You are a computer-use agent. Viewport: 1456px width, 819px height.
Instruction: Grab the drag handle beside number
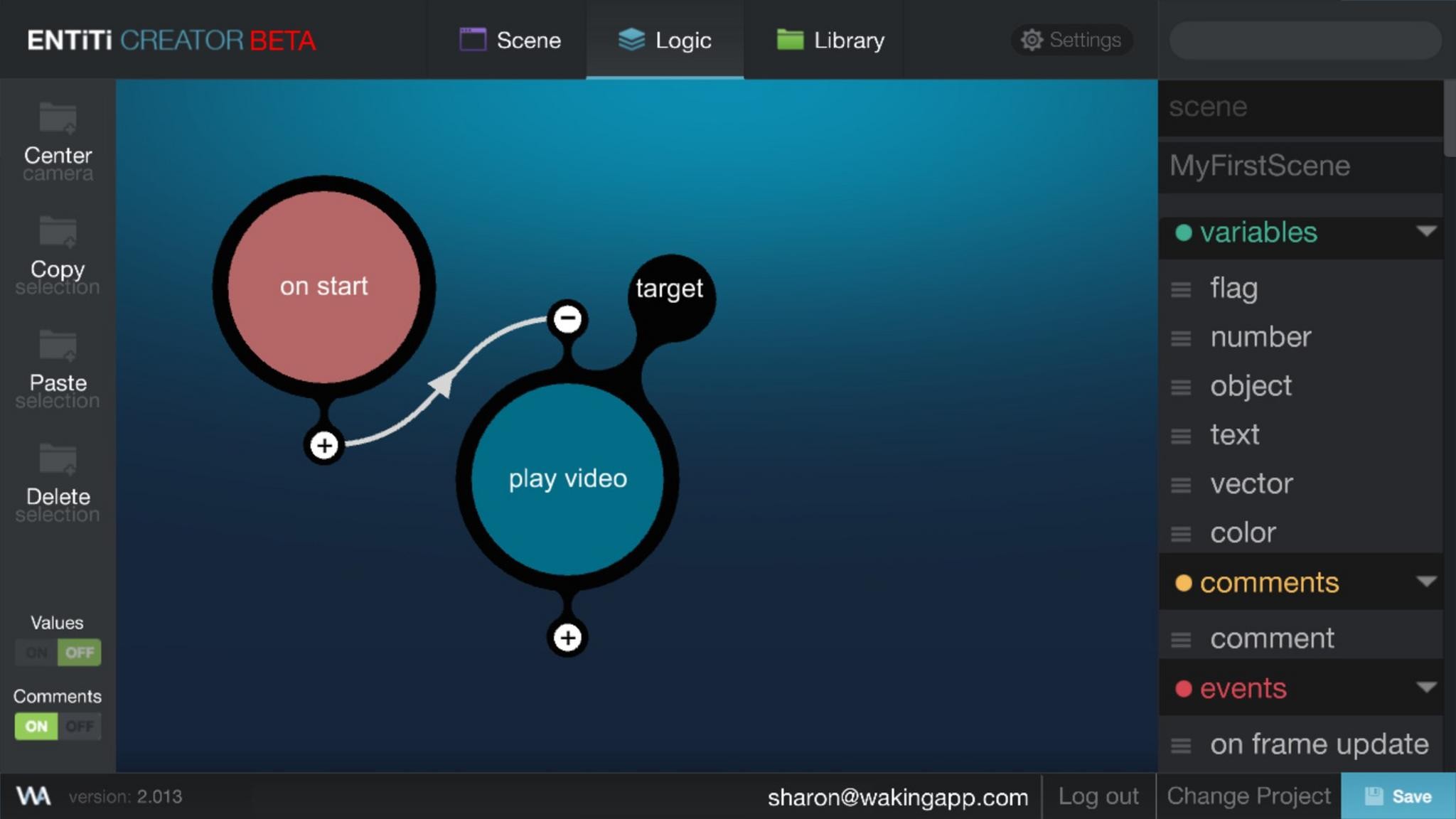point(1181,338)
